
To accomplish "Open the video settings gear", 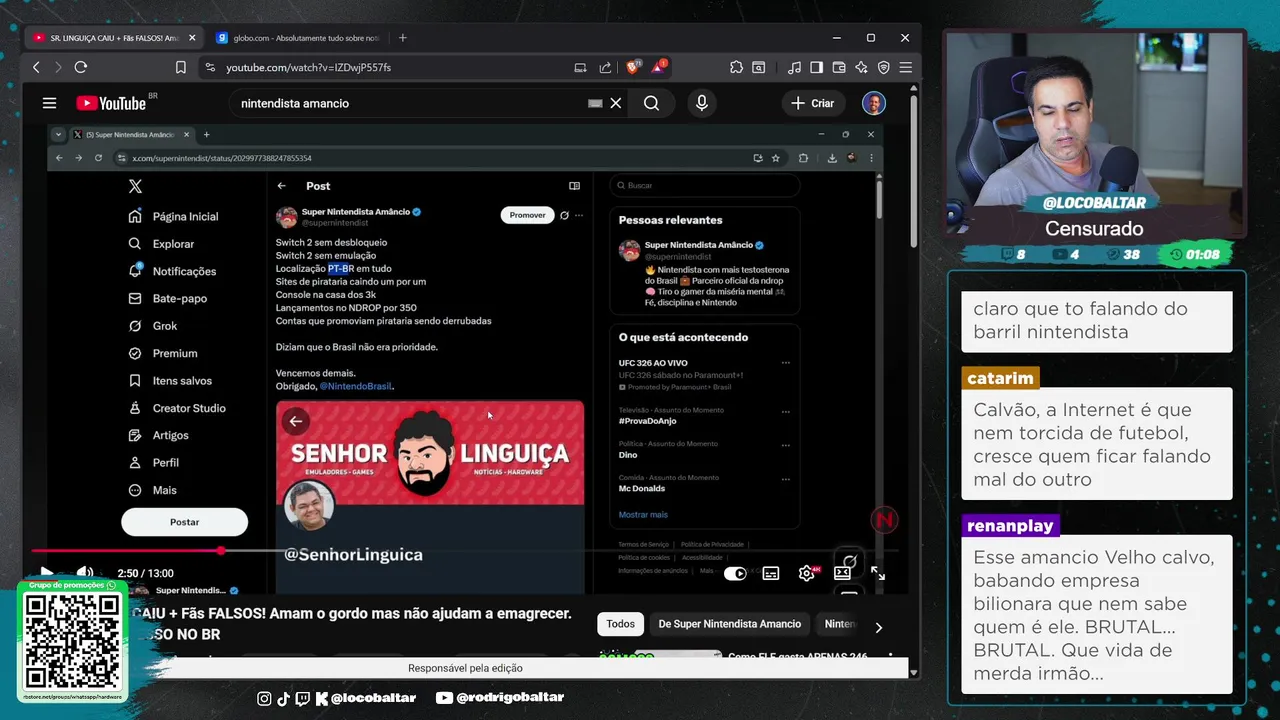I will pyautogui.click(x=807, y=573).
